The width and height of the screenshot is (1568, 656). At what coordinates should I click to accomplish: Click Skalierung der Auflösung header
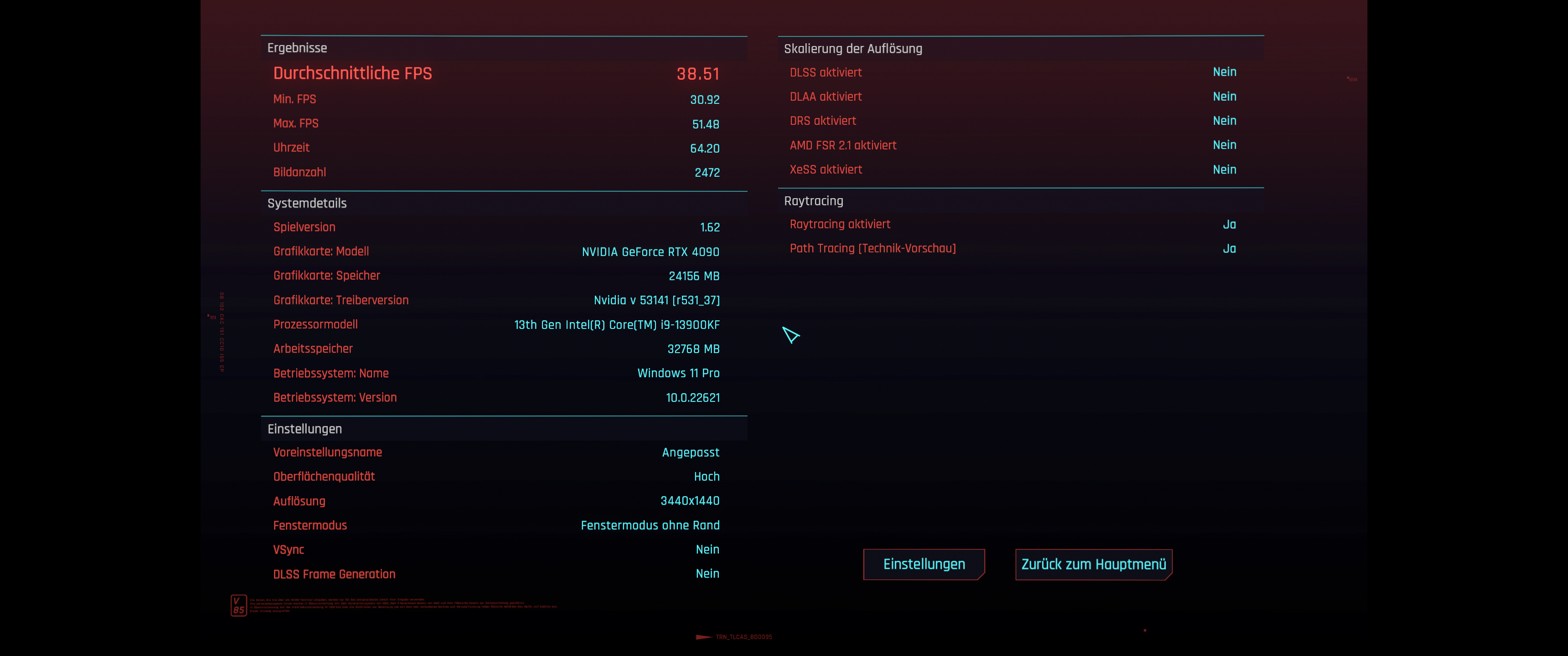(852, 49)
